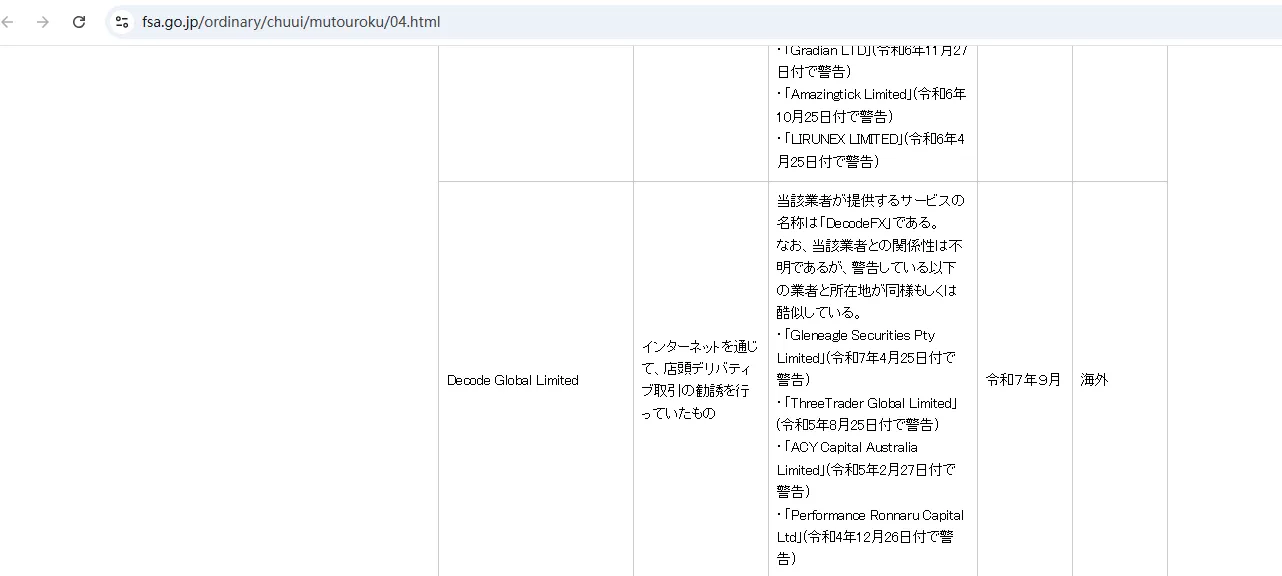Click the 'Gradian LTD' entry at top

click(x=828, y=50)
